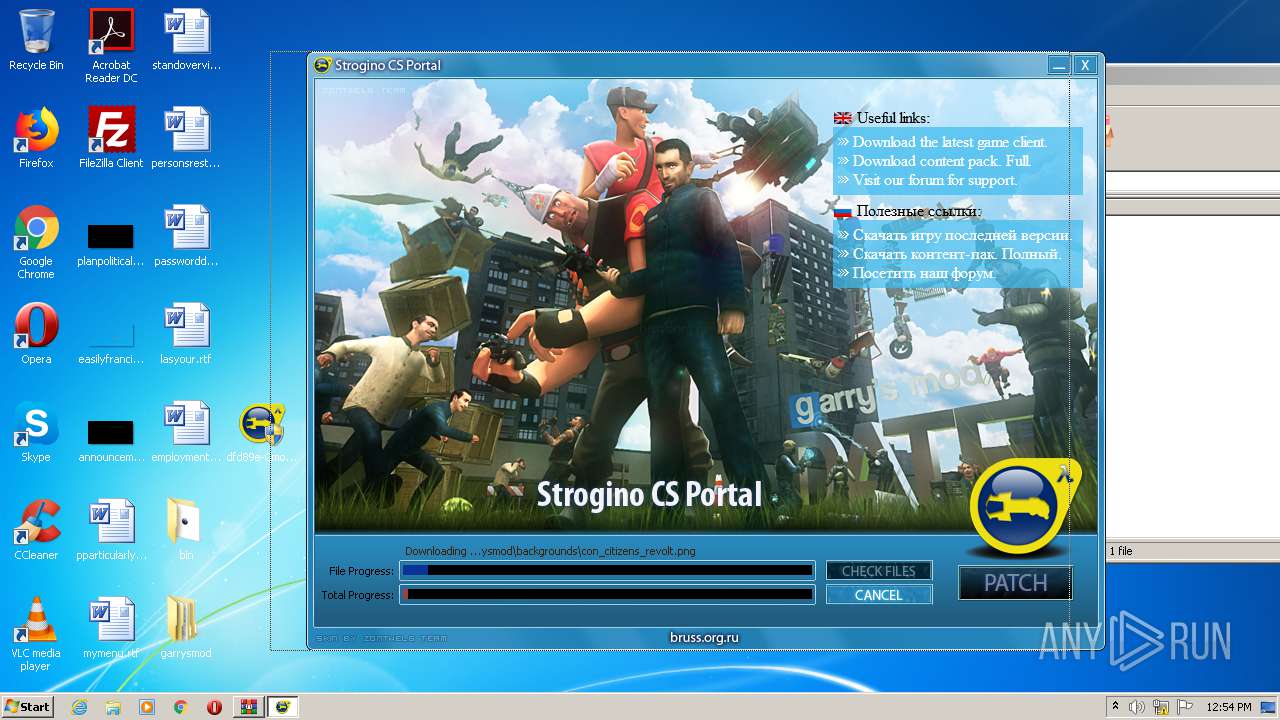Switch to the WinRAR taskbar window
Image resolution: width=1280 pixels, height=720 pixels.
pos(248,707)
